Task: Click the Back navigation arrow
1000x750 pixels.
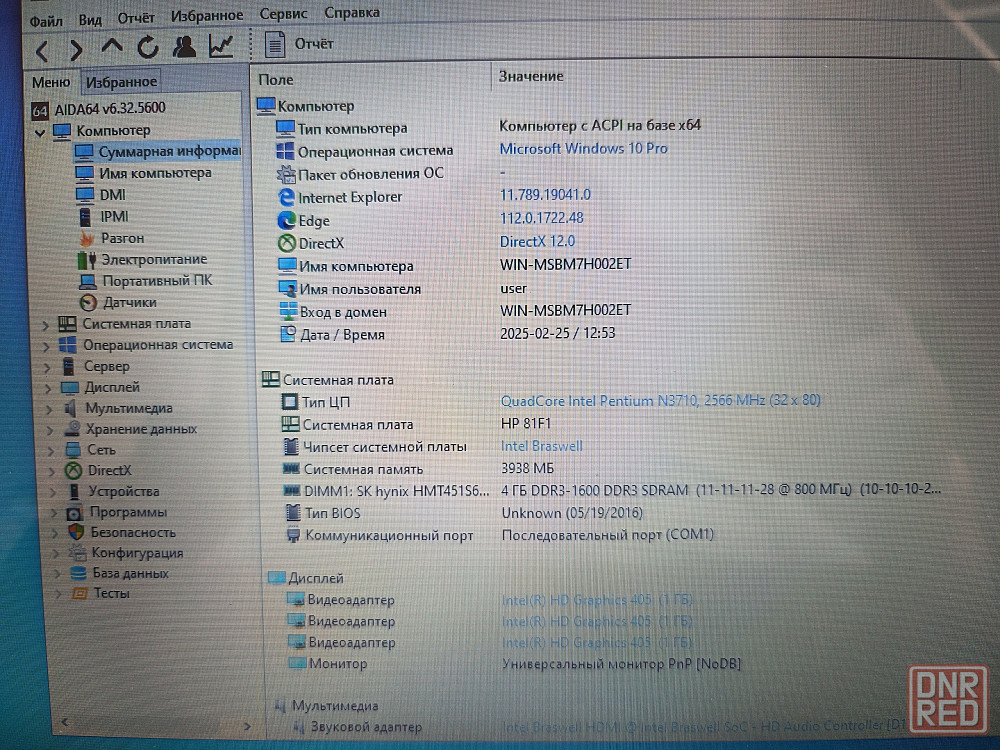Action: coord(43,50)
